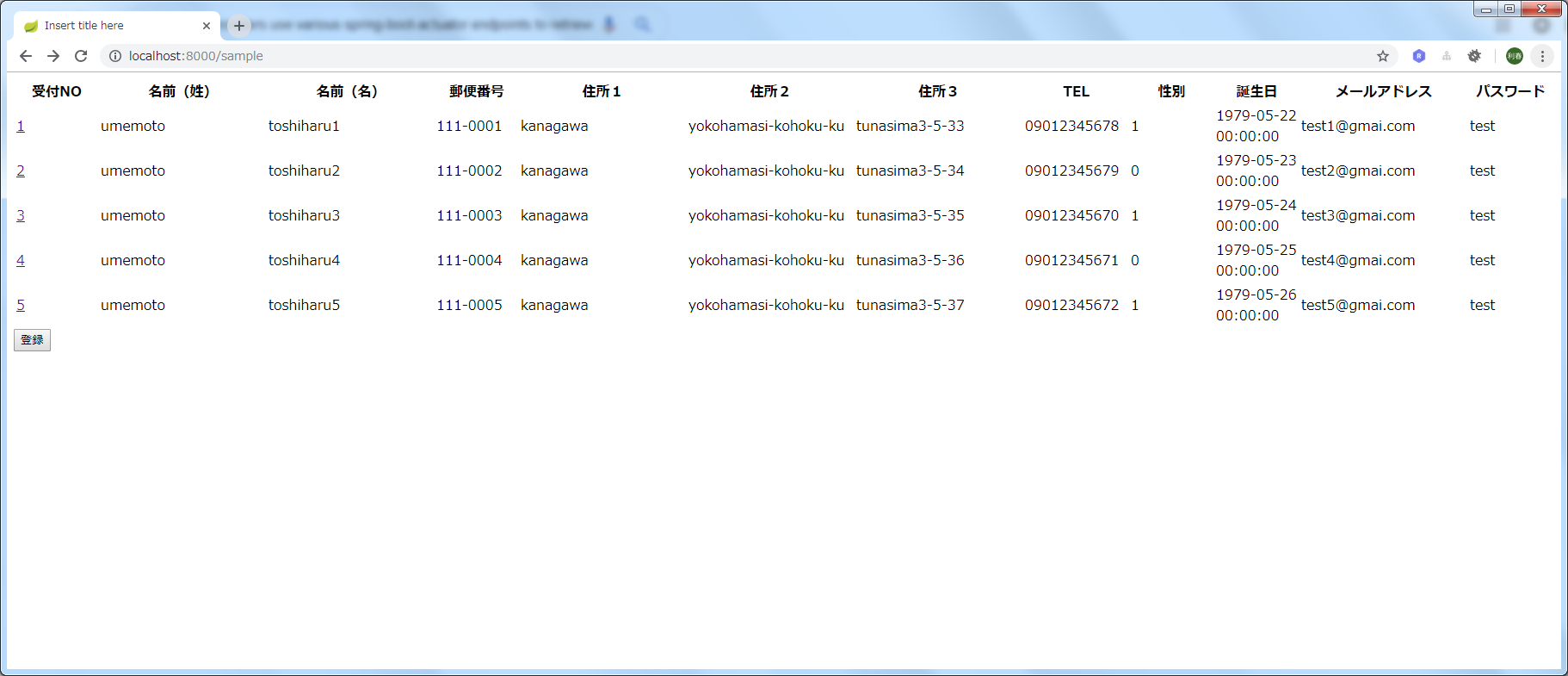Bookmark this page with the star icon
The height and width of the screenshot is (676, 1568).
pyautogui.click(x=1383, y=56)
